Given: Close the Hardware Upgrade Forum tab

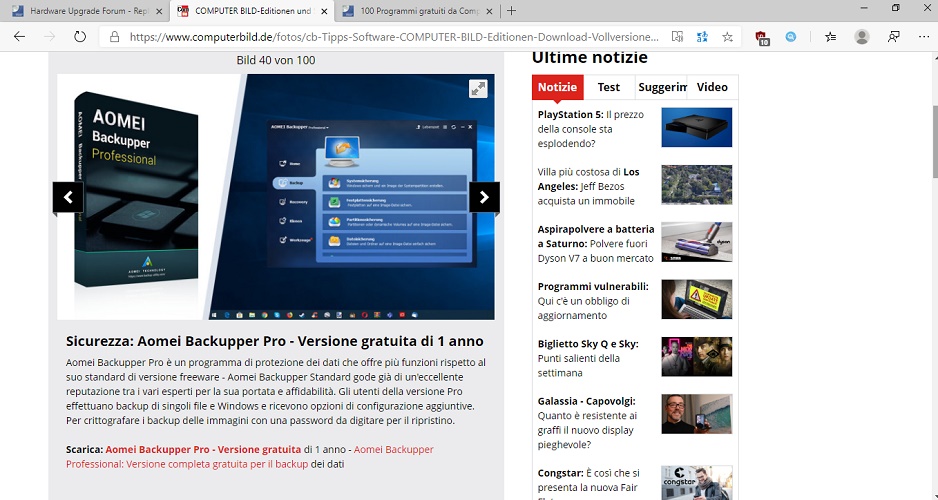Looking at the screenshot, I should 159,11.
